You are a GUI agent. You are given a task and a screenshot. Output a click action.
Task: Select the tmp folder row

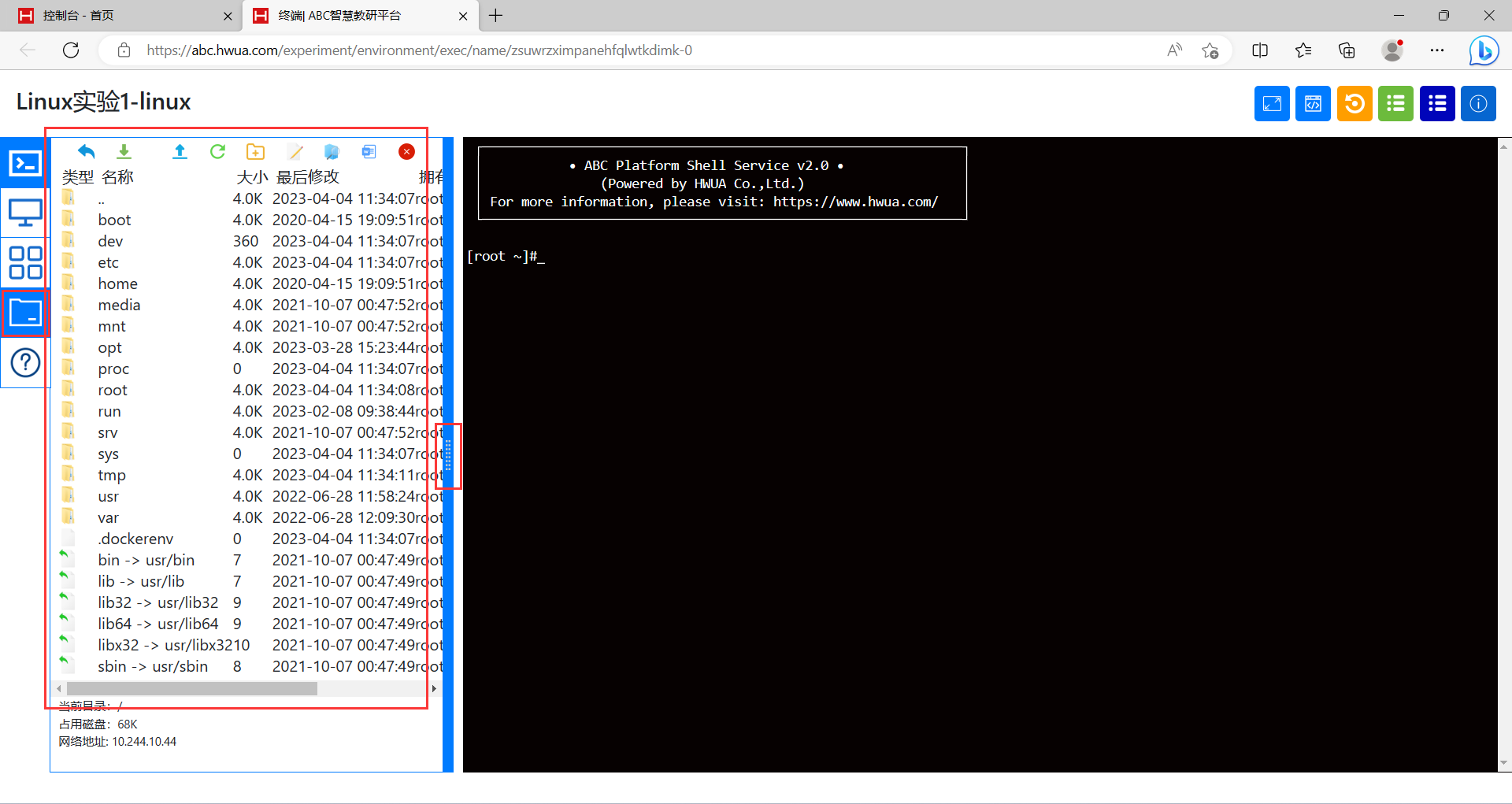point(252,475)
